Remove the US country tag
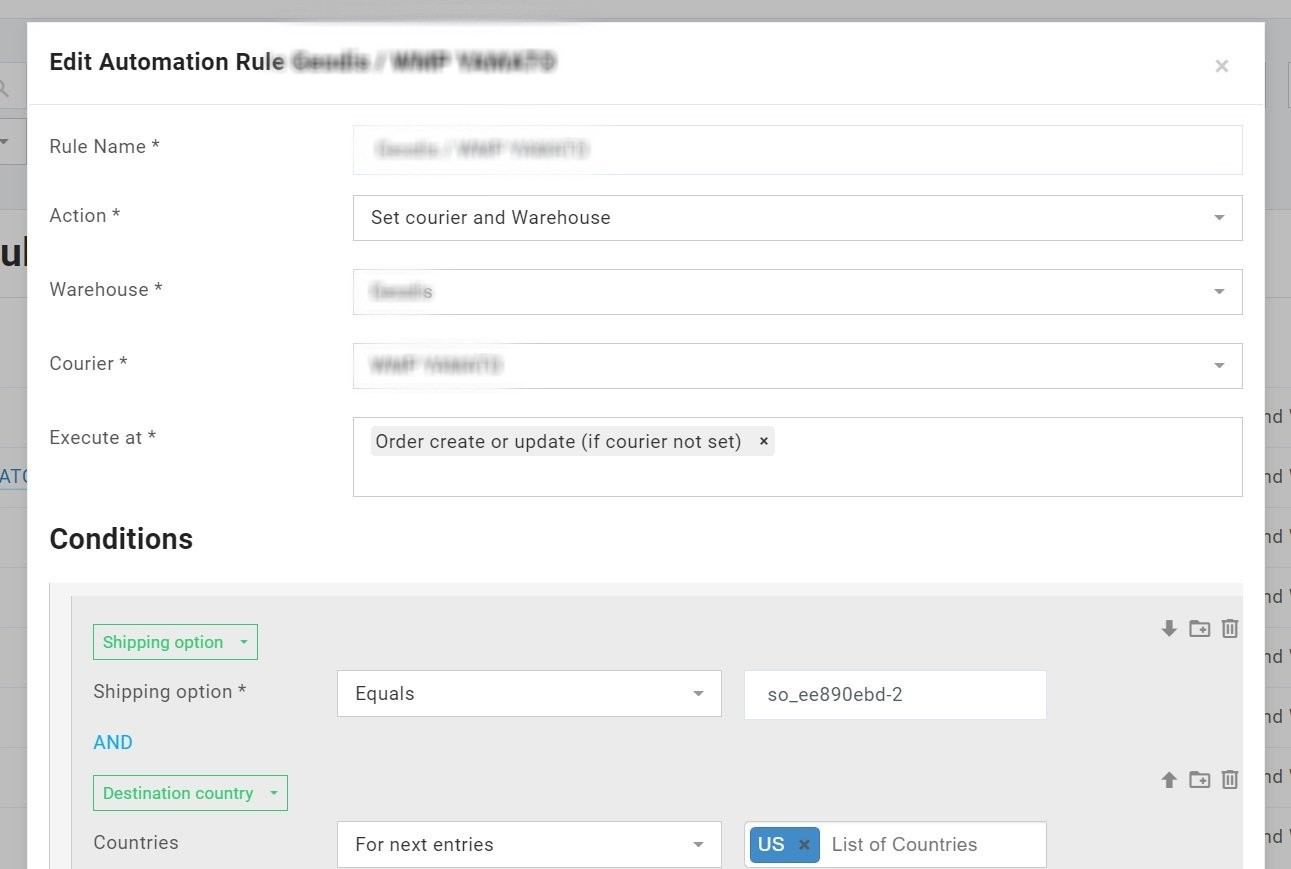1291x869 pixels. point(803,845)
